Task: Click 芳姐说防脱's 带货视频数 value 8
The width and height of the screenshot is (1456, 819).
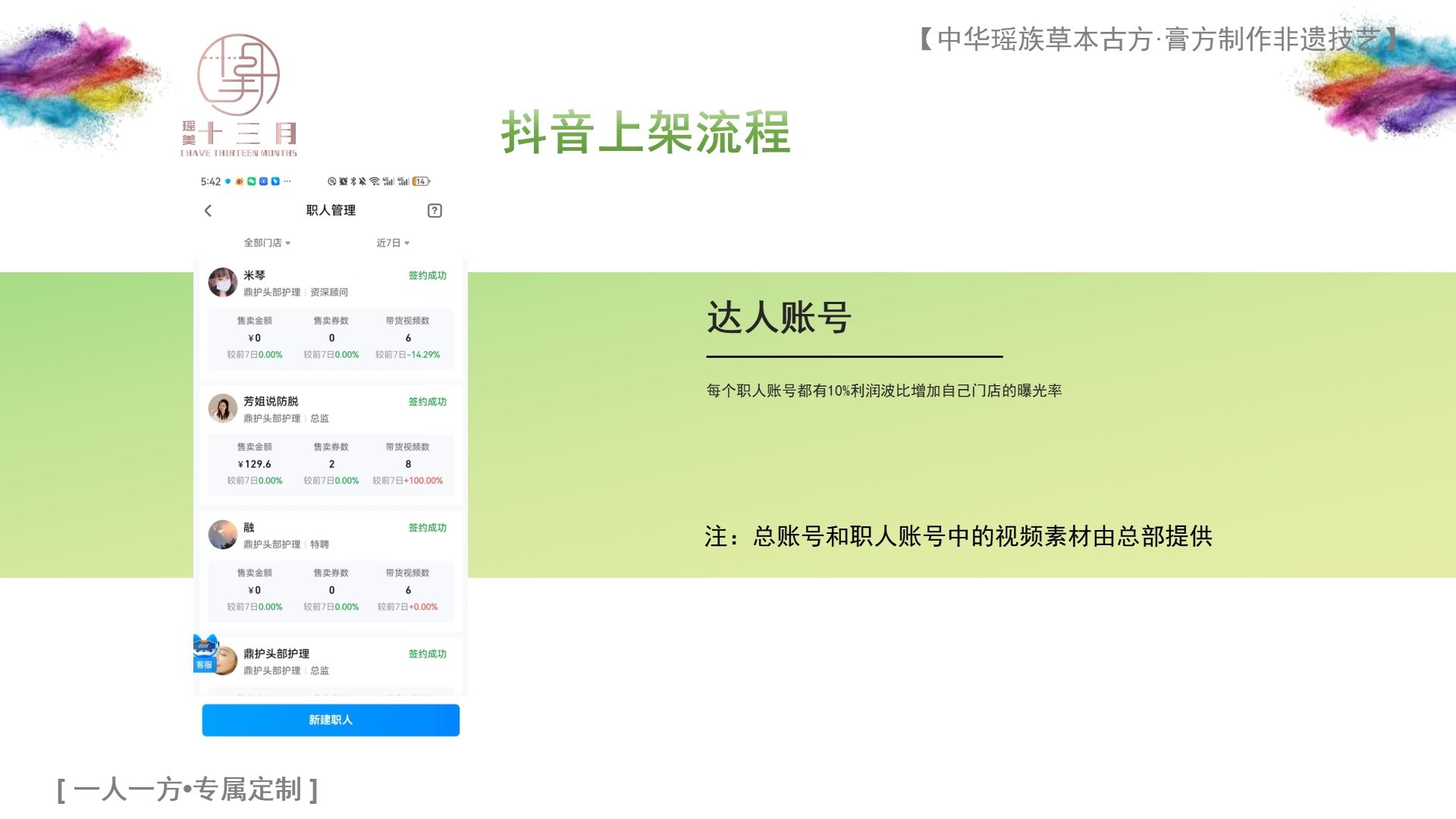Action: click(x=408, y=464)
